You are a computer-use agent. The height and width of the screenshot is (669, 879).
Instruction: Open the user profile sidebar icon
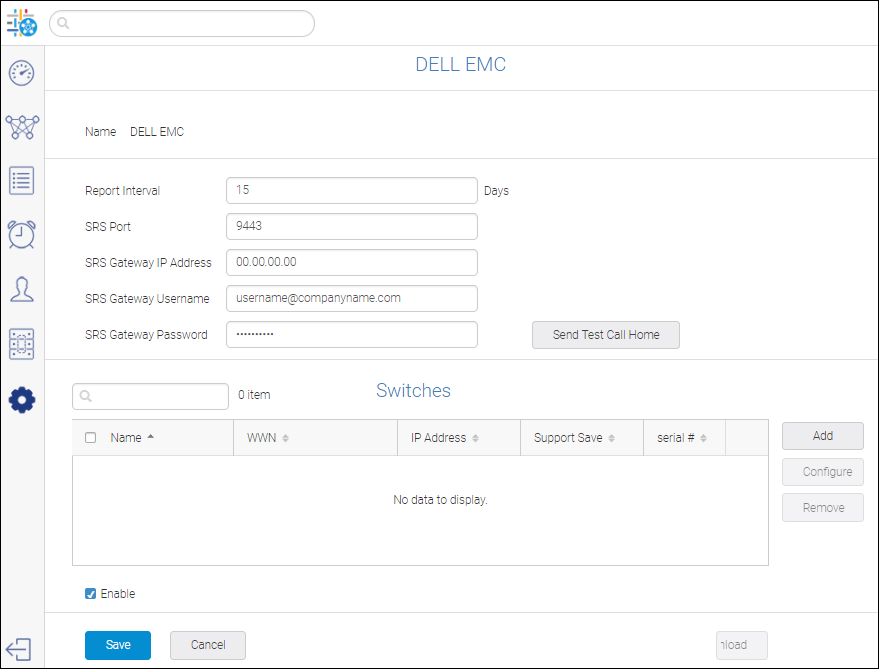point(22,289)
